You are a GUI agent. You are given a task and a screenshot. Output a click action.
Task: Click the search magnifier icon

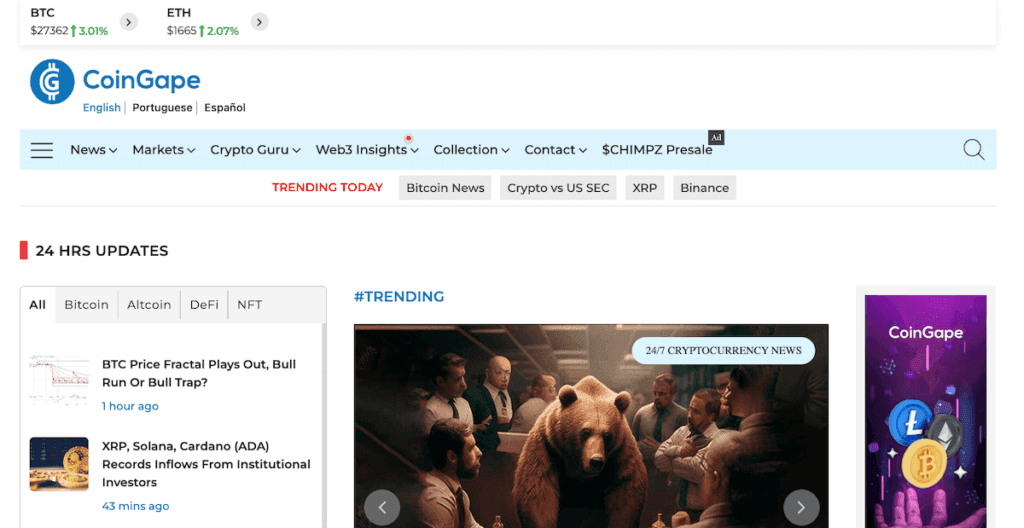click(x=973, y=150)
